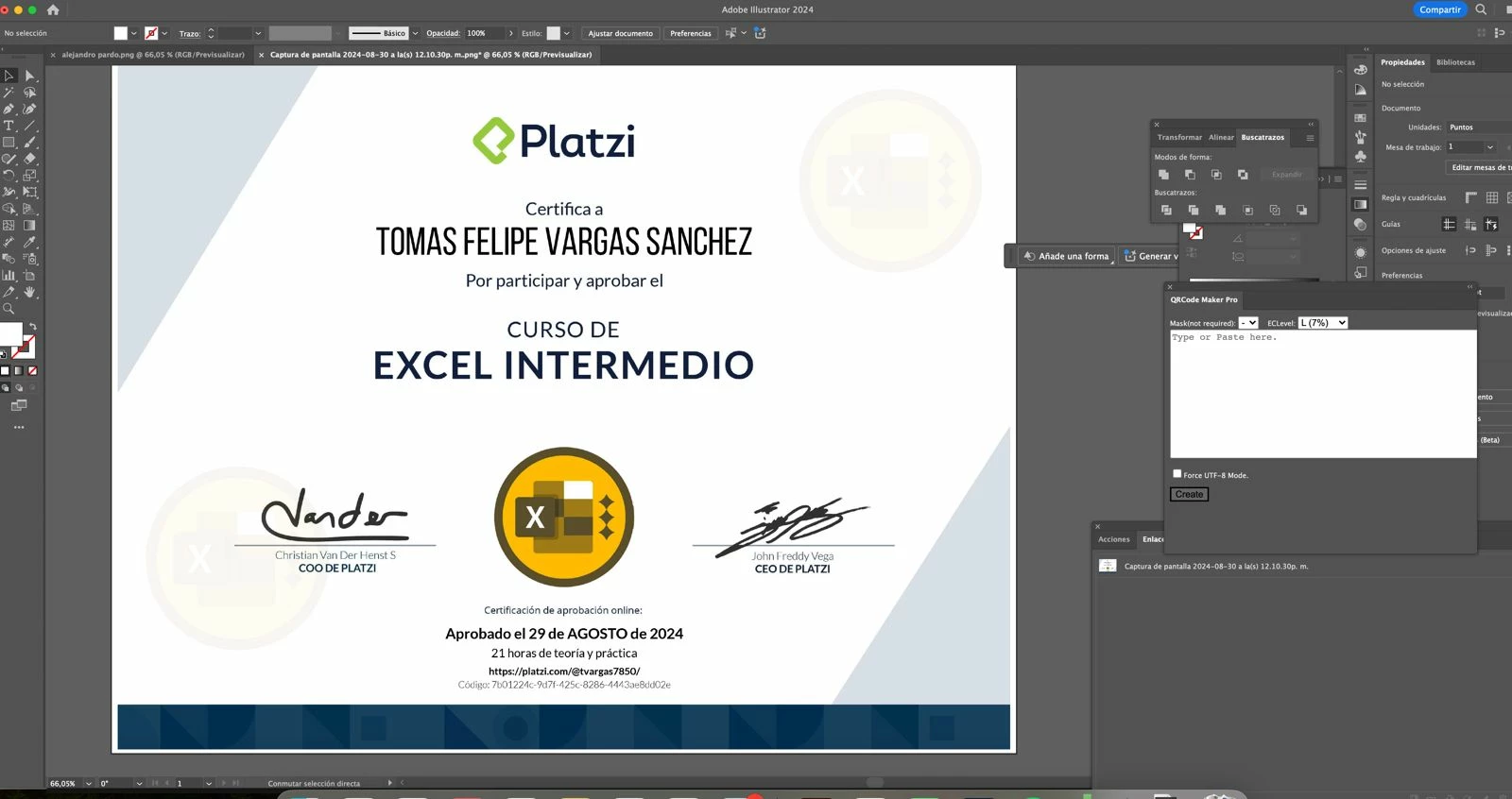Select the Free Transform tool

(29, 192)
